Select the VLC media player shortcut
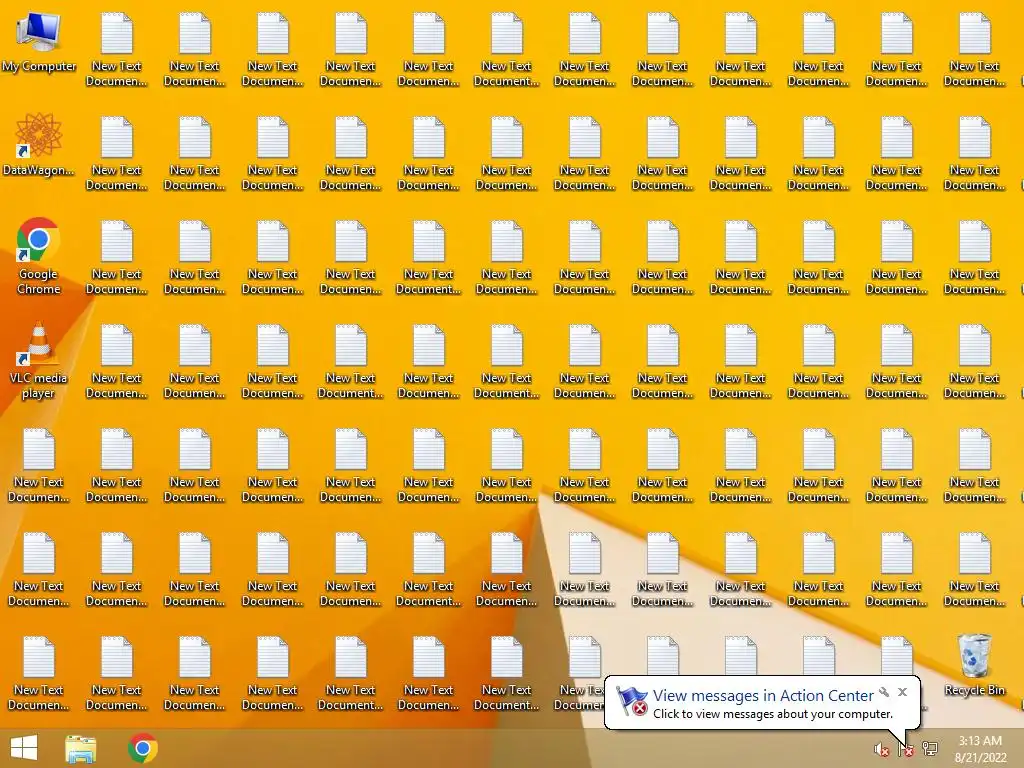This screenshot has width=1024, height=768. 39,360
